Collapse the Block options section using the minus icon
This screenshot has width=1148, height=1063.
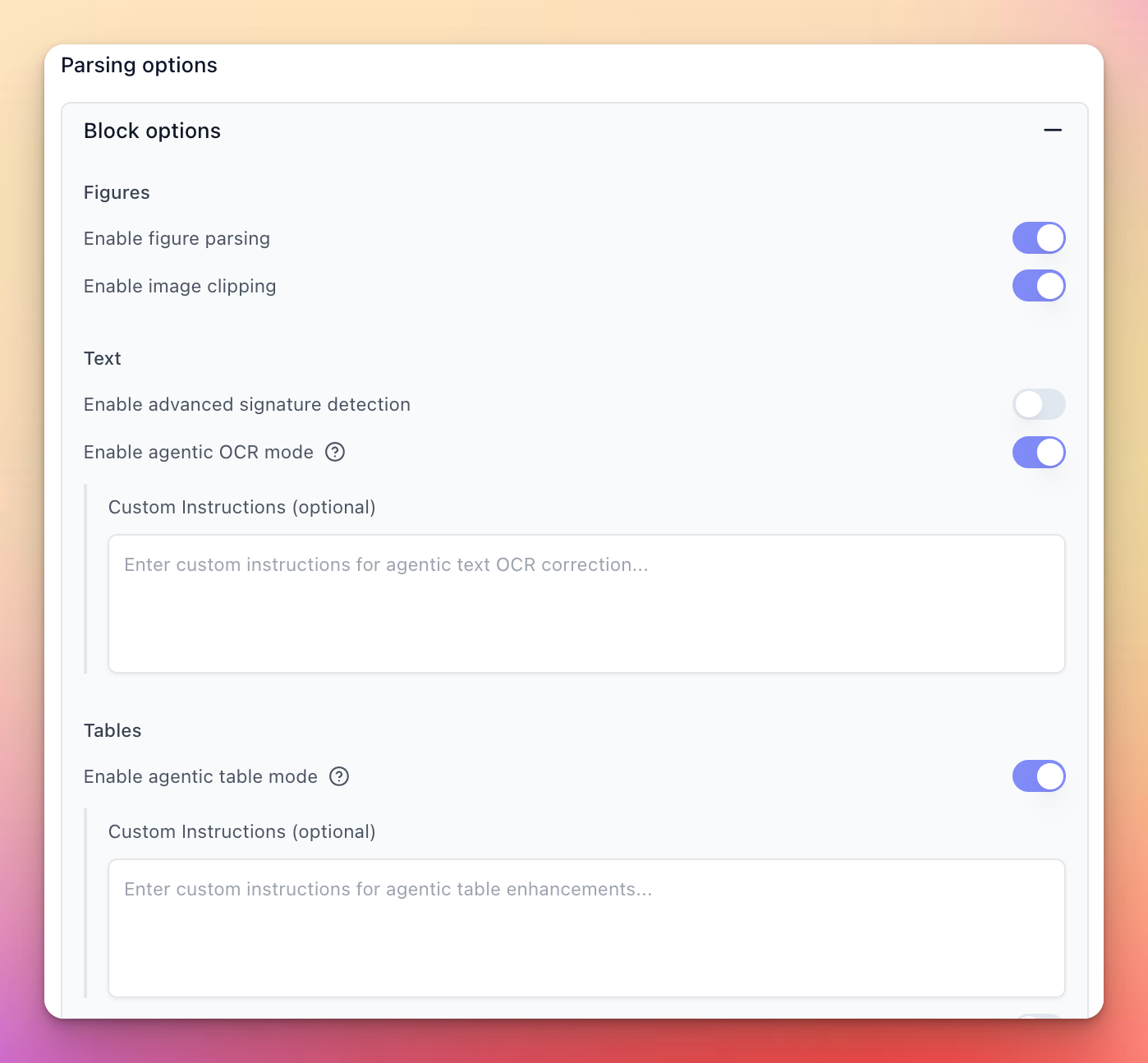[1053, 131]
